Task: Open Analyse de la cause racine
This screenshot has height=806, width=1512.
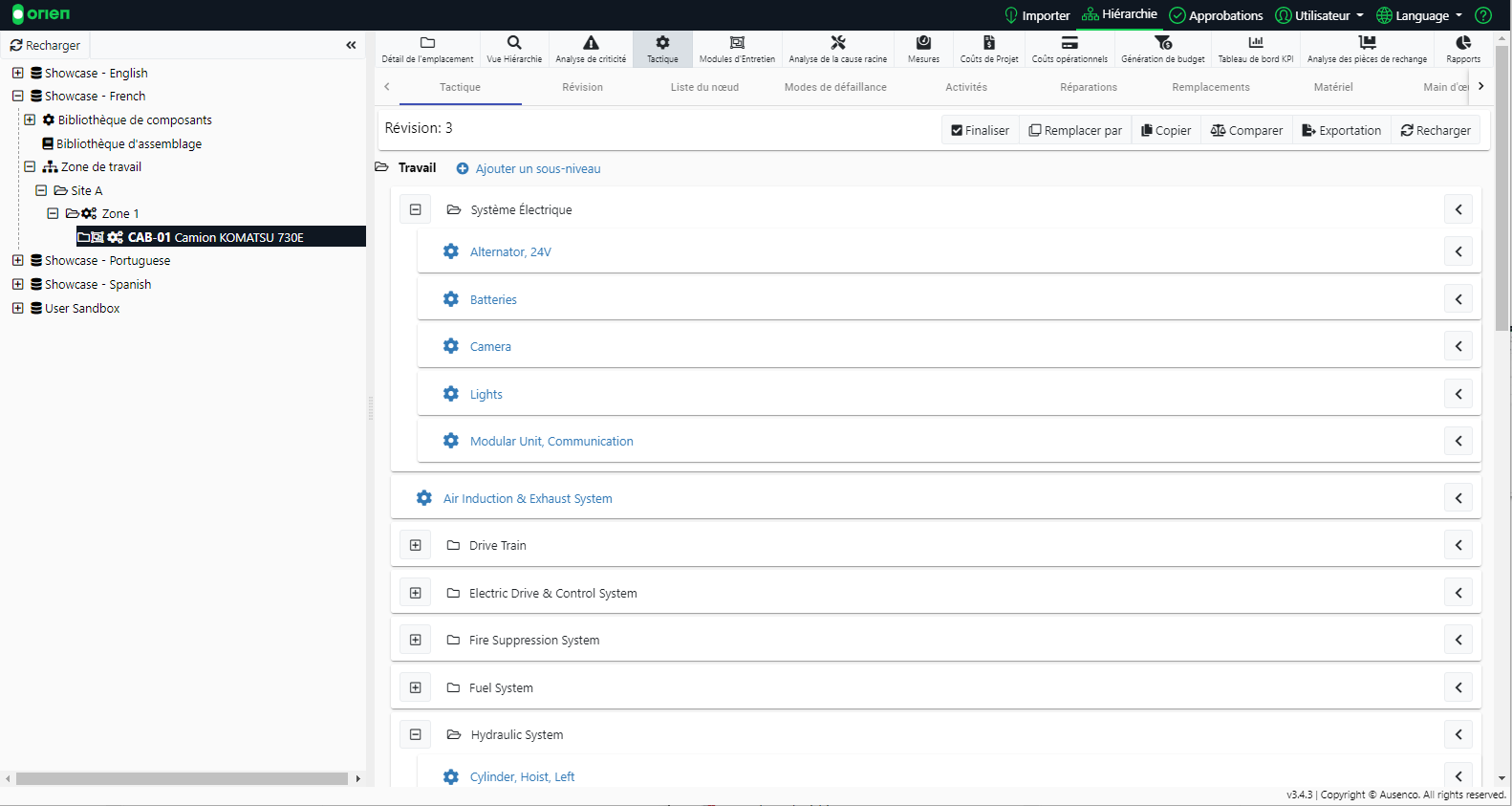Action: [x=837, y=49]
